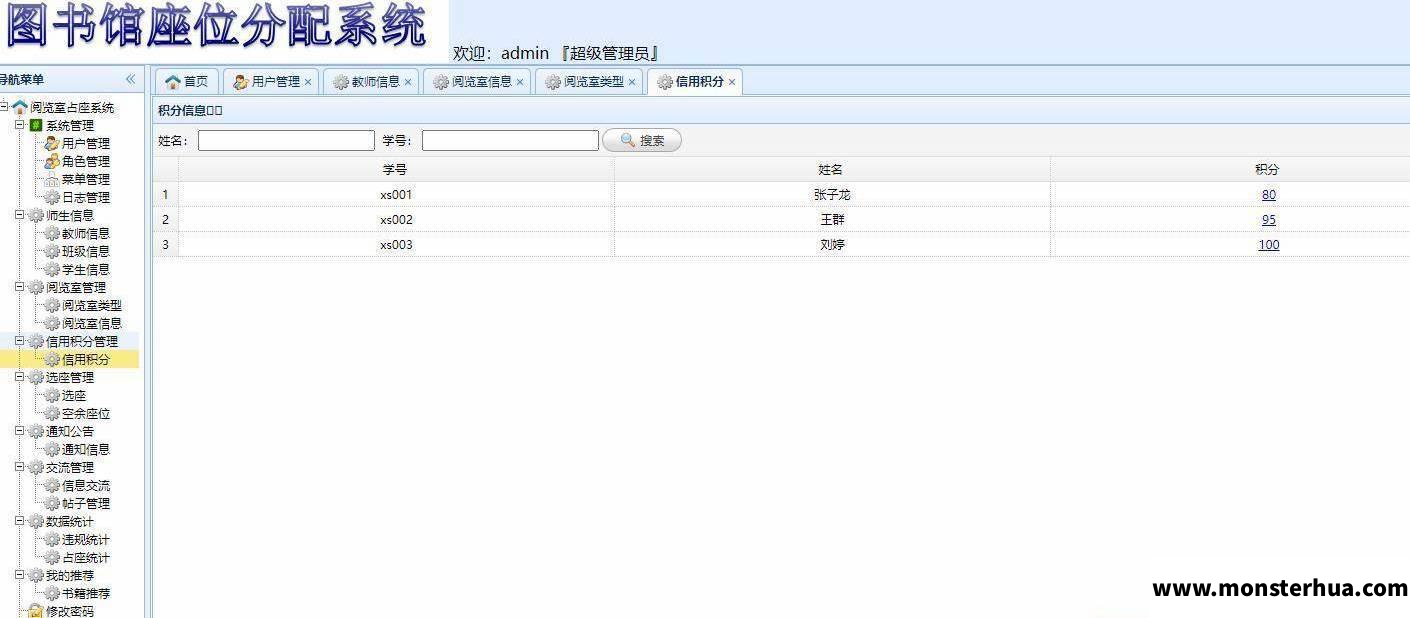Collapse the 信用积分管理 tree node
The height and width of the screenshot is (618, 1410).
(x=20, y=340)
